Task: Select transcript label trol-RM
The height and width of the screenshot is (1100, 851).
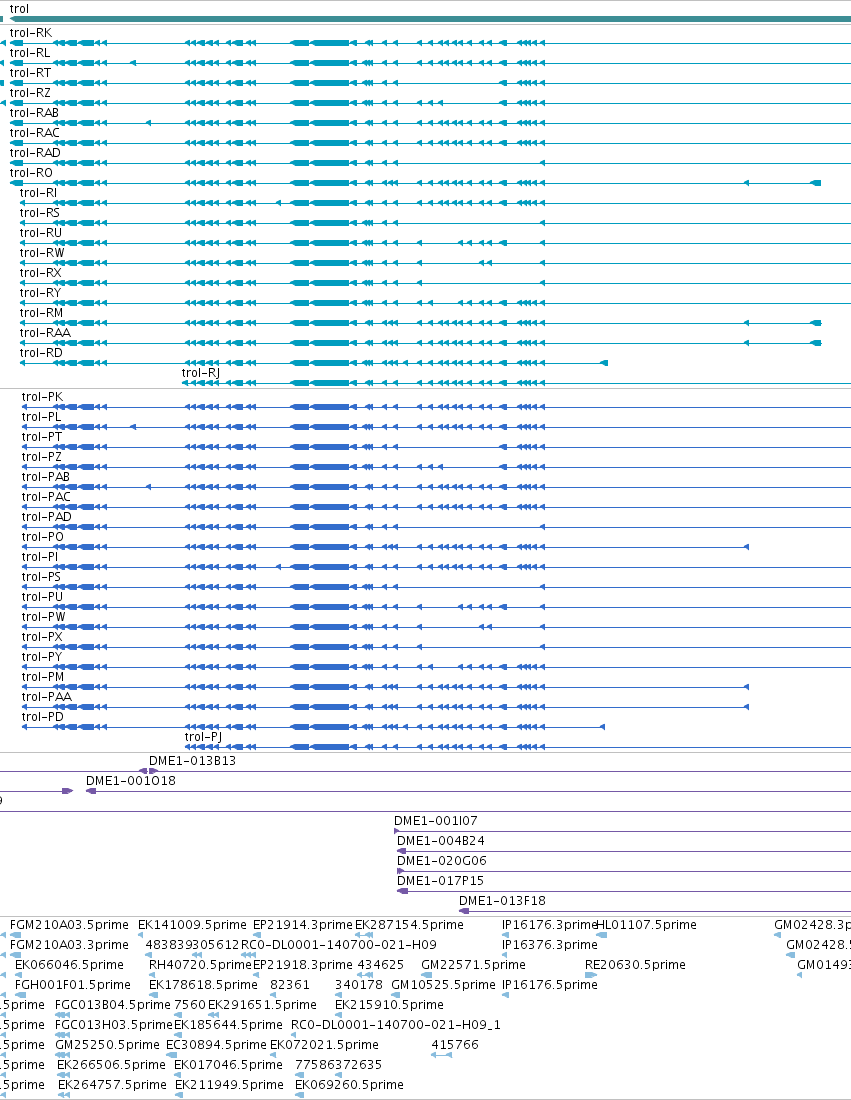Action: point(41,313)
